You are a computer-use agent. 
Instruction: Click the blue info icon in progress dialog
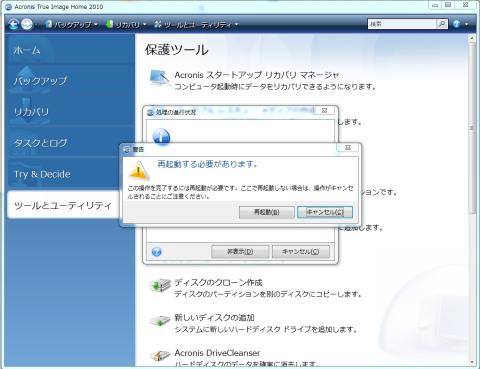click(x=161, y=136)
